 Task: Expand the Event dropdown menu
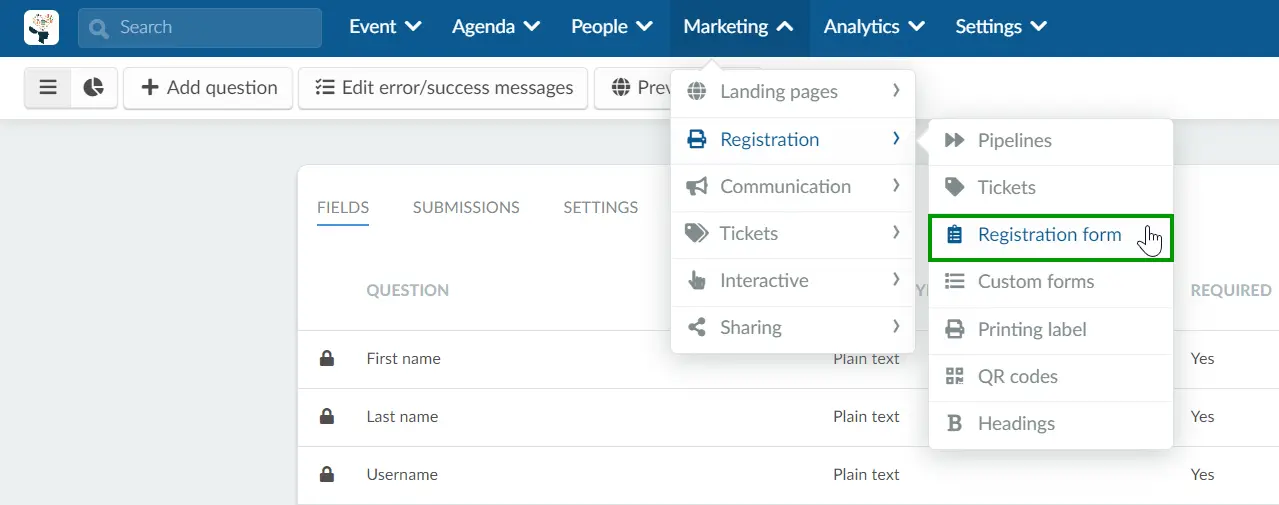tap(385, 27)
